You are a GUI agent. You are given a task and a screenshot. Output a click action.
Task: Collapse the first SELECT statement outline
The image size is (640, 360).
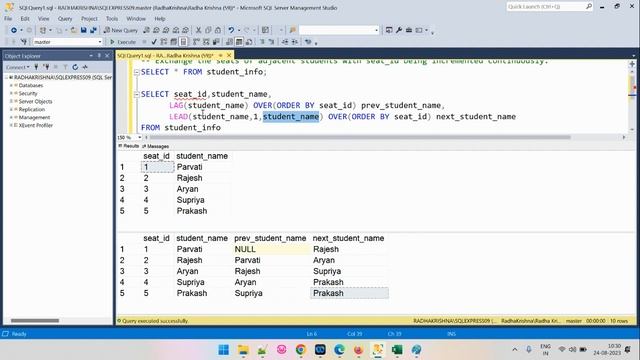(x=136, y=72)
